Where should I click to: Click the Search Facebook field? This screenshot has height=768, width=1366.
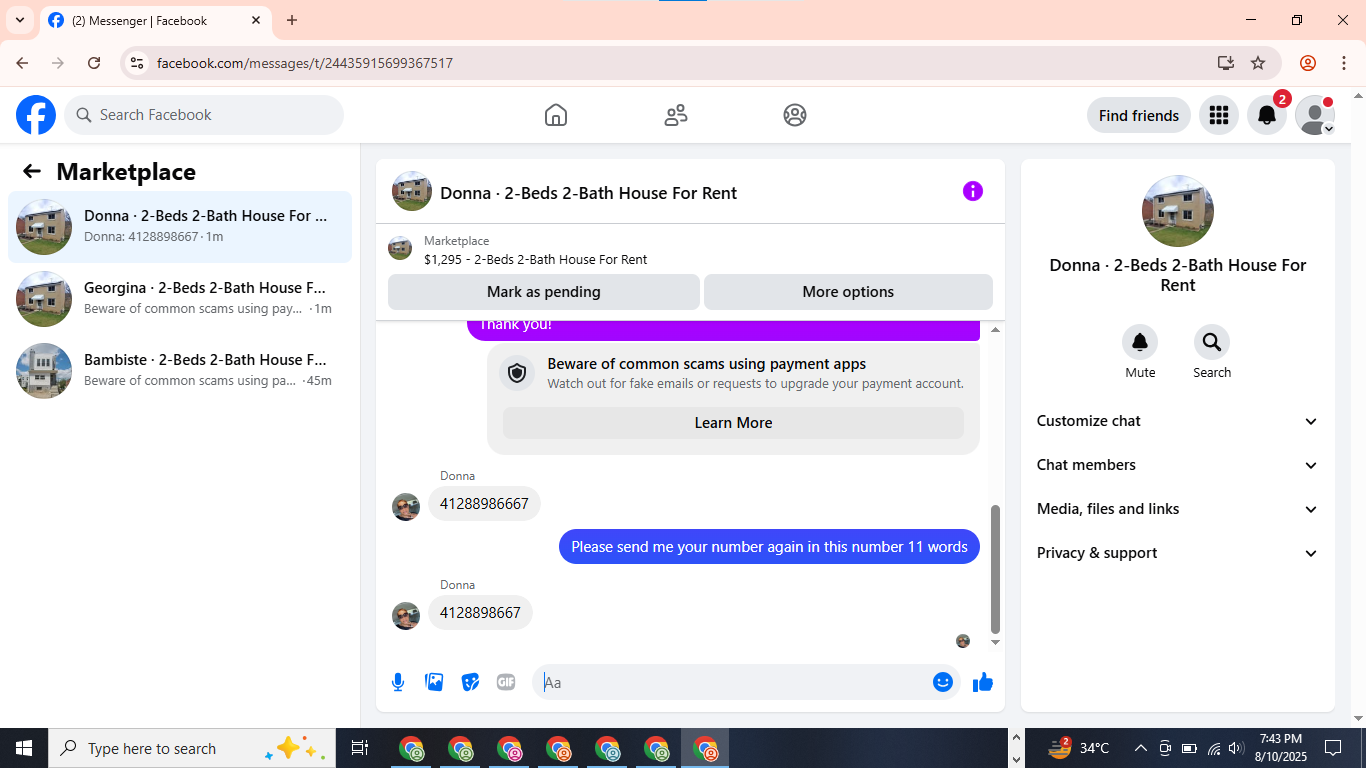click(x=204, y=115)
